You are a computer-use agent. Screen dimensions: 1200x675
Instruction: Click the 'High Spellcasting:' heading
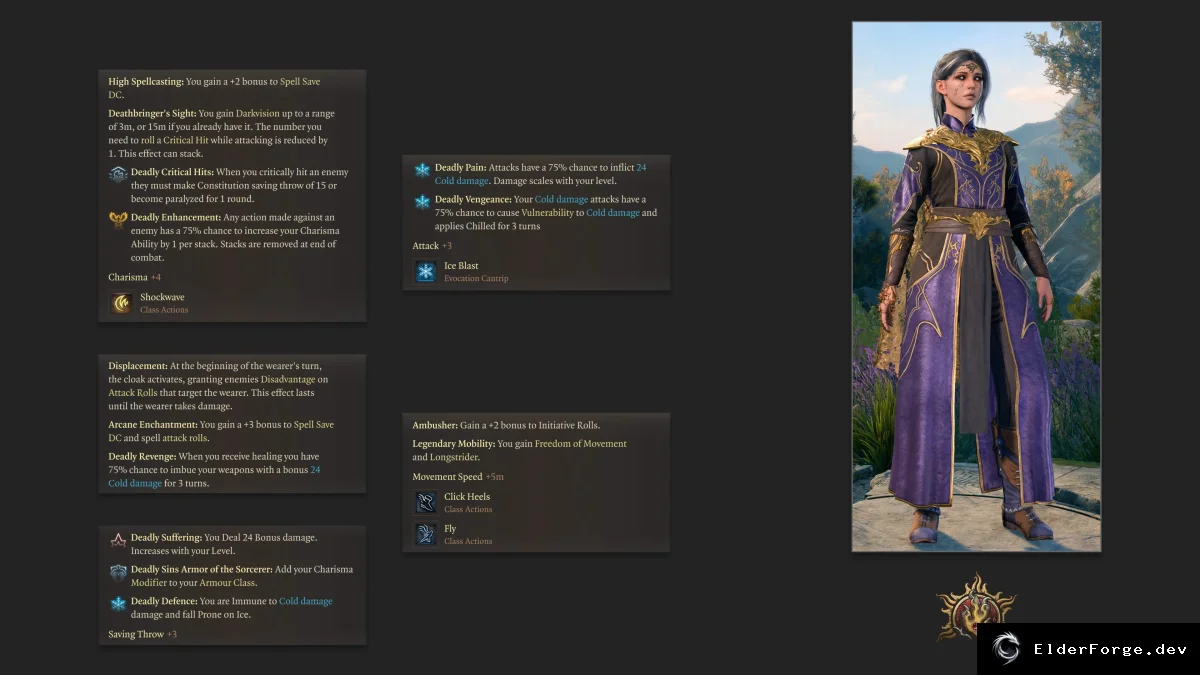coord(146,82)
